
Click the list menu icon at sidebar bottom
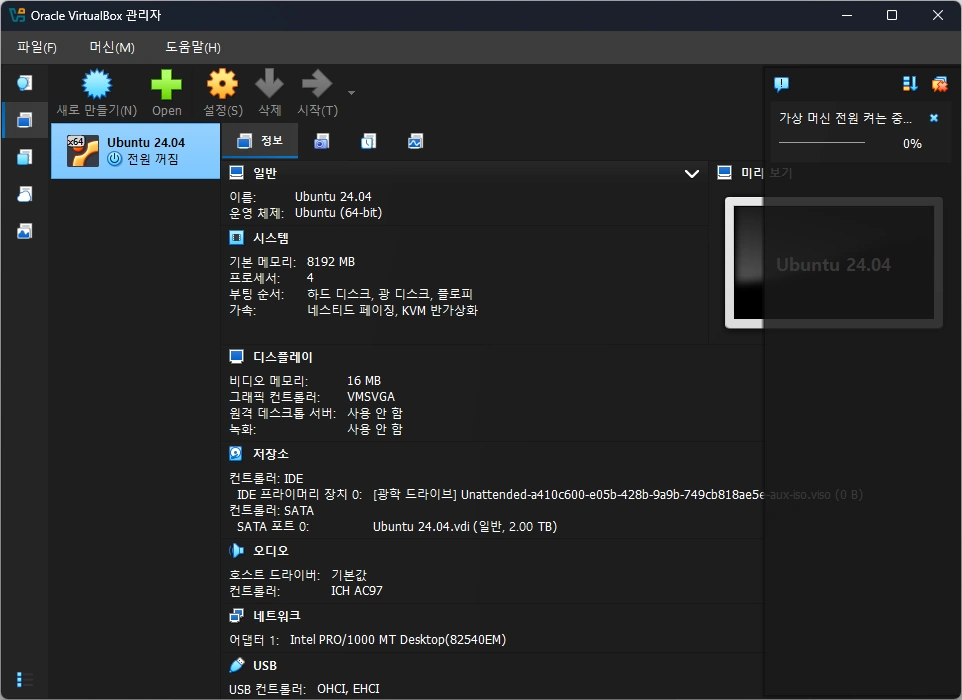click(24, 679)
